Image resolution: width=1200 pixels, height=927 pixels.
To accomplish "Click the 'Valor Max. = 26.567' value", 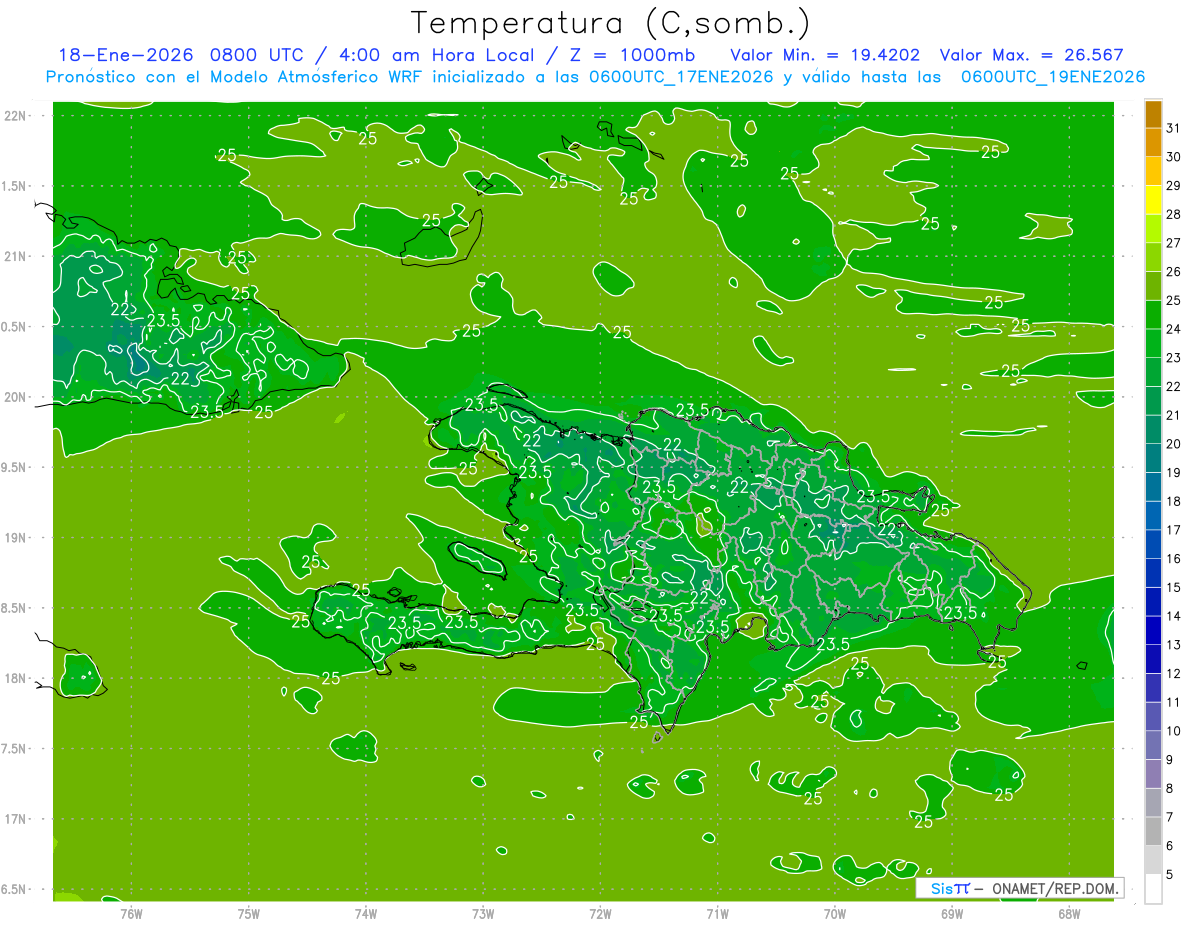I will click(x=1031, y=55).
